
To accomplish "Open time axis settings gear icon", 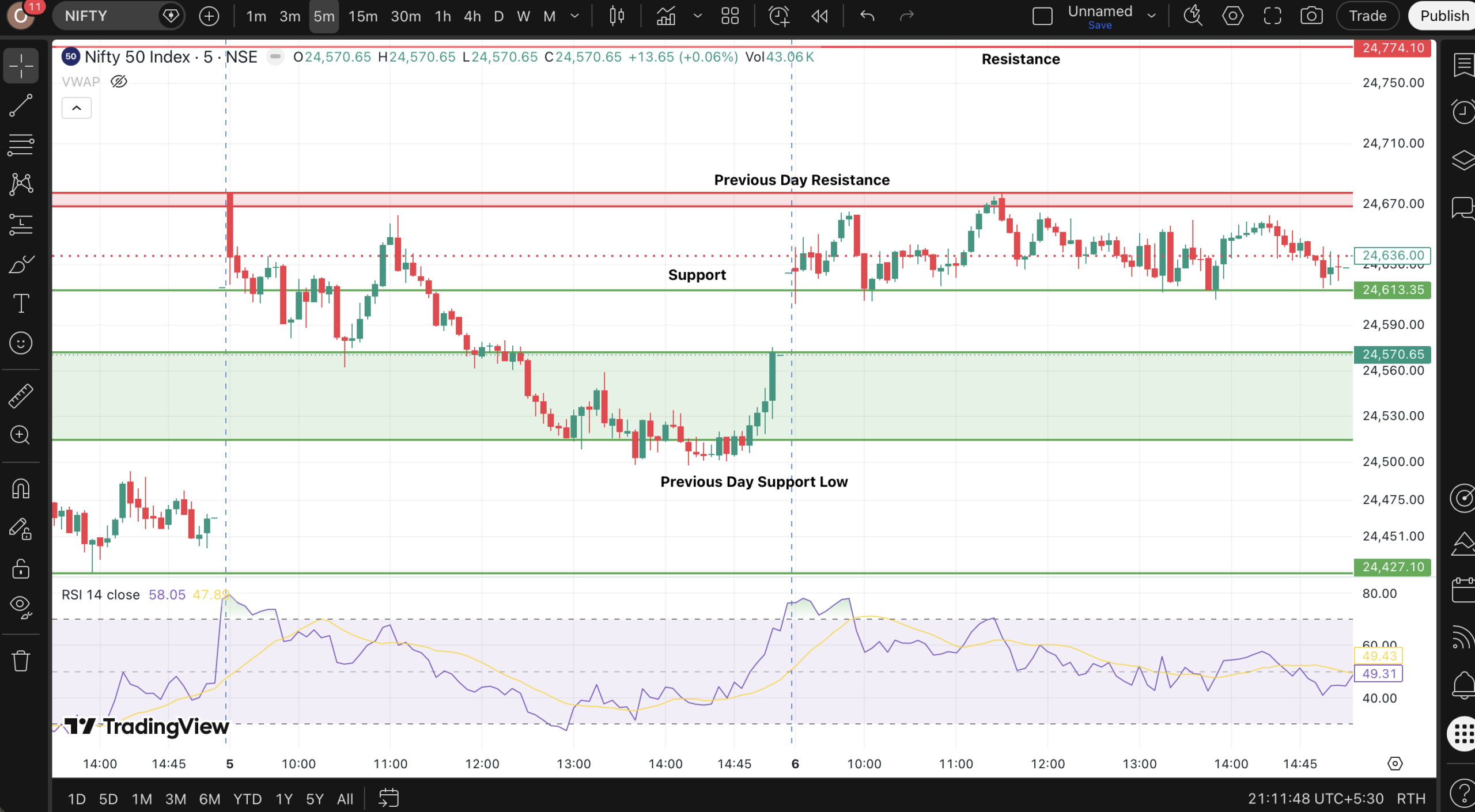I will 1395,764.
